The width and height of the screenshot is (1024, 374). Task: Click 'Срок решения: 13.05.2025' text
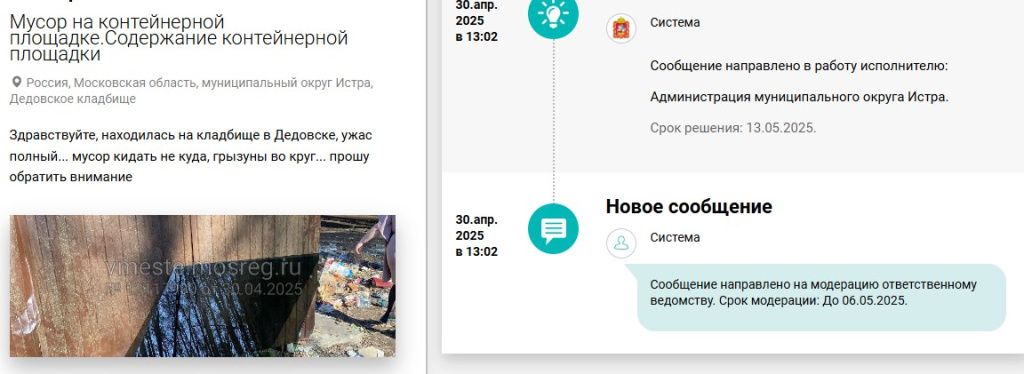point(733,128)
